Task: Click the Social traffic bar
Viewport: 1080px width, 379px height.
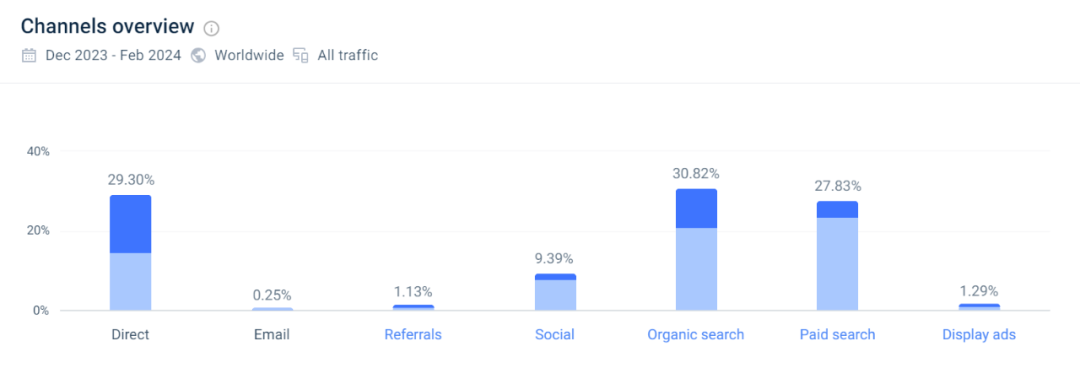Action: pos(554,291)
